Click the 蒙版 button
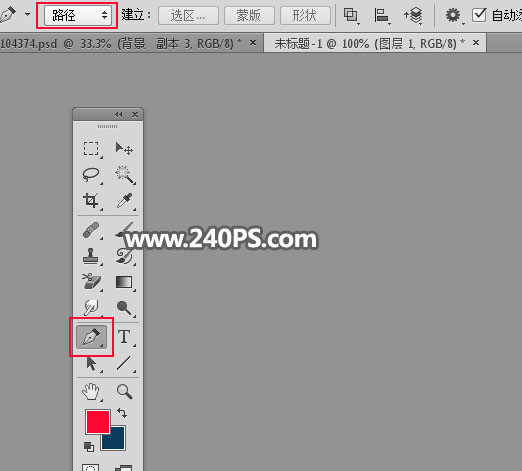This screenshot has height=471, width=522. point(249,15)
